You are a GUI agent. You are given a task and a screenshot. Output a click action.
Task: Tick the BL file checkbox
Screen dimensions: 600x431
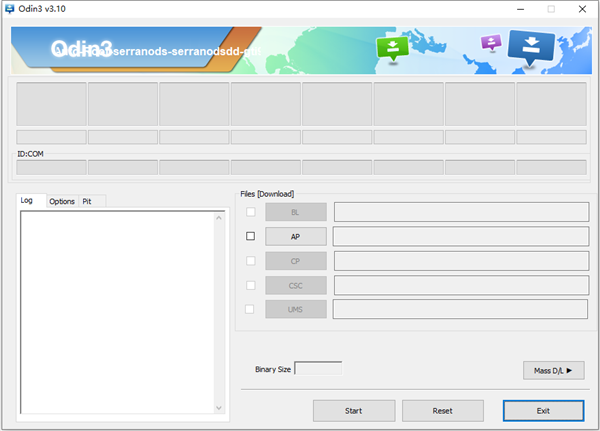(251, 212)
